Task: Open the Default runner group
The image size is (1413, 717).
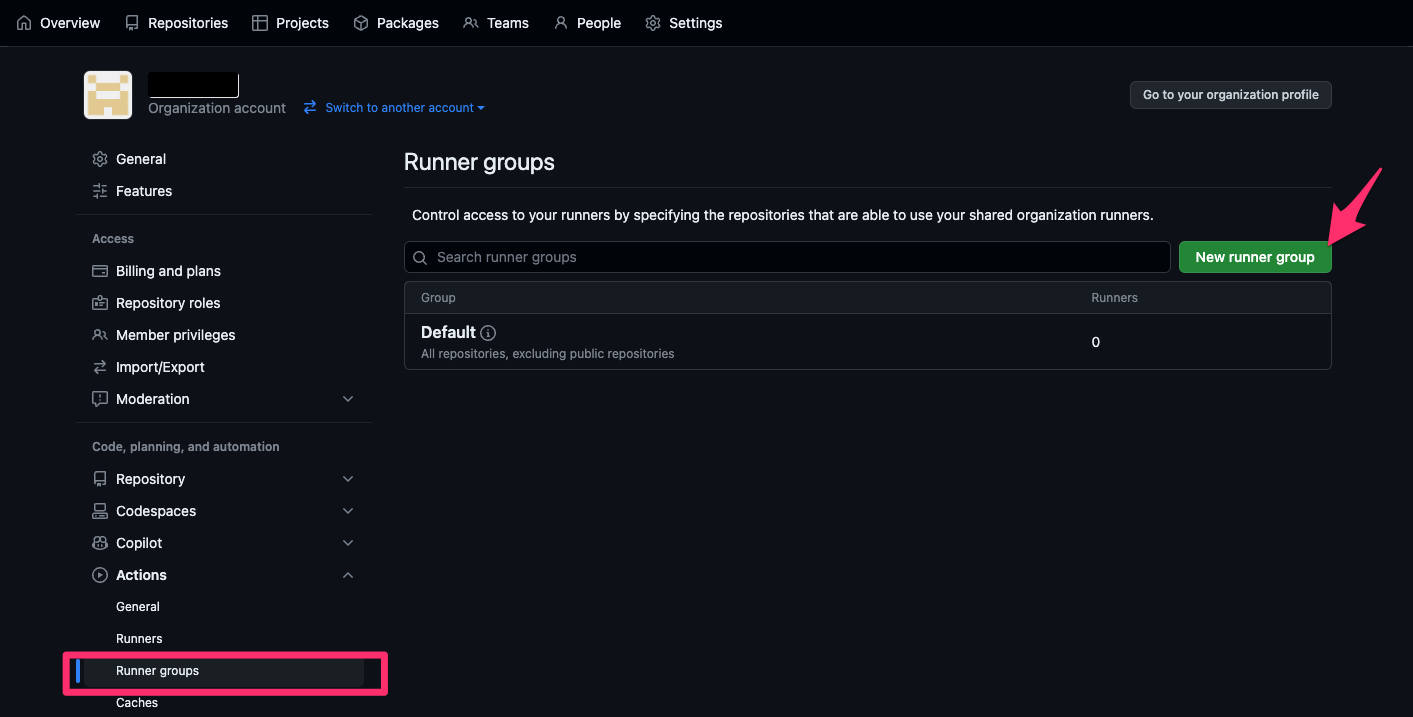Action: pos(448,332)
